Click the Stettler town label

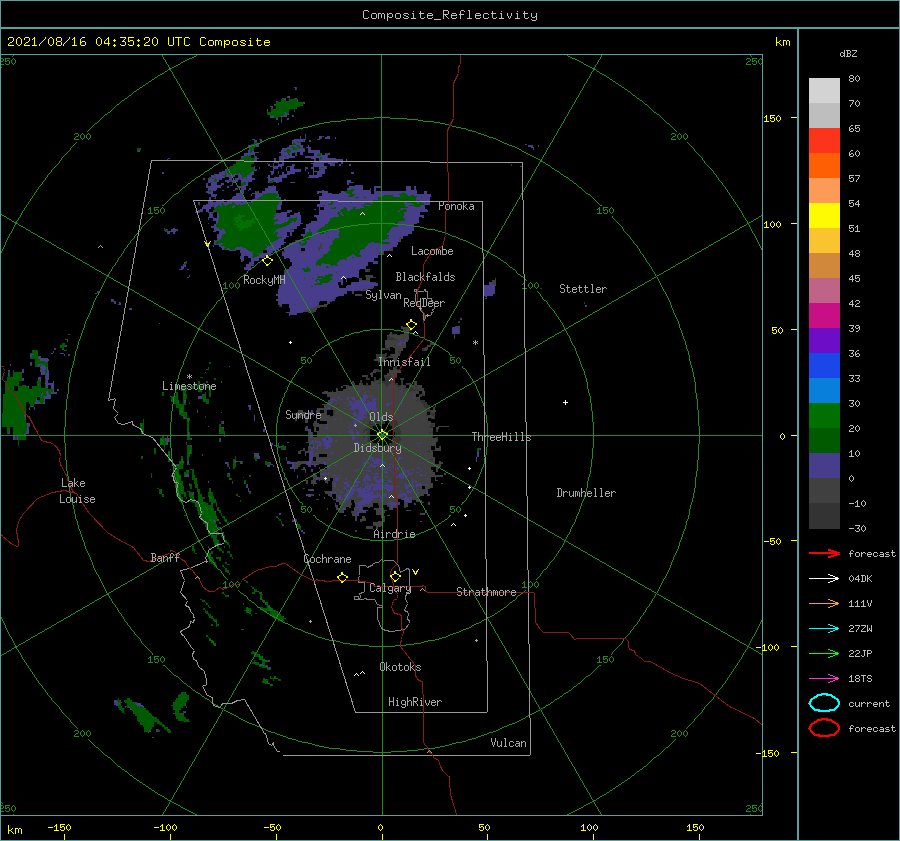click(583, 289)
